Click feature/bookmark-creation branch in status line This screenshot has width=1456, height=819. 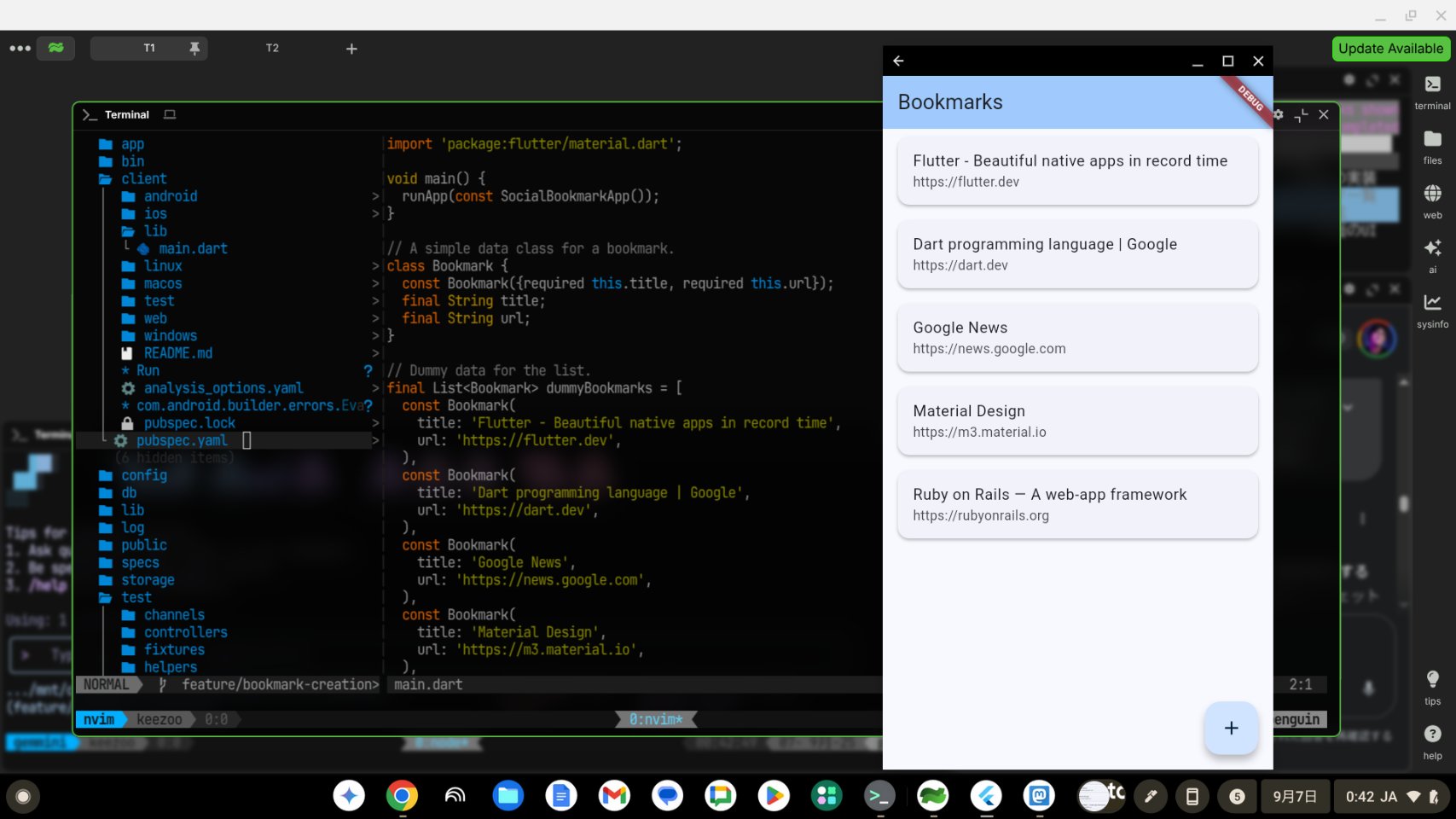click(x=280, y=684)
